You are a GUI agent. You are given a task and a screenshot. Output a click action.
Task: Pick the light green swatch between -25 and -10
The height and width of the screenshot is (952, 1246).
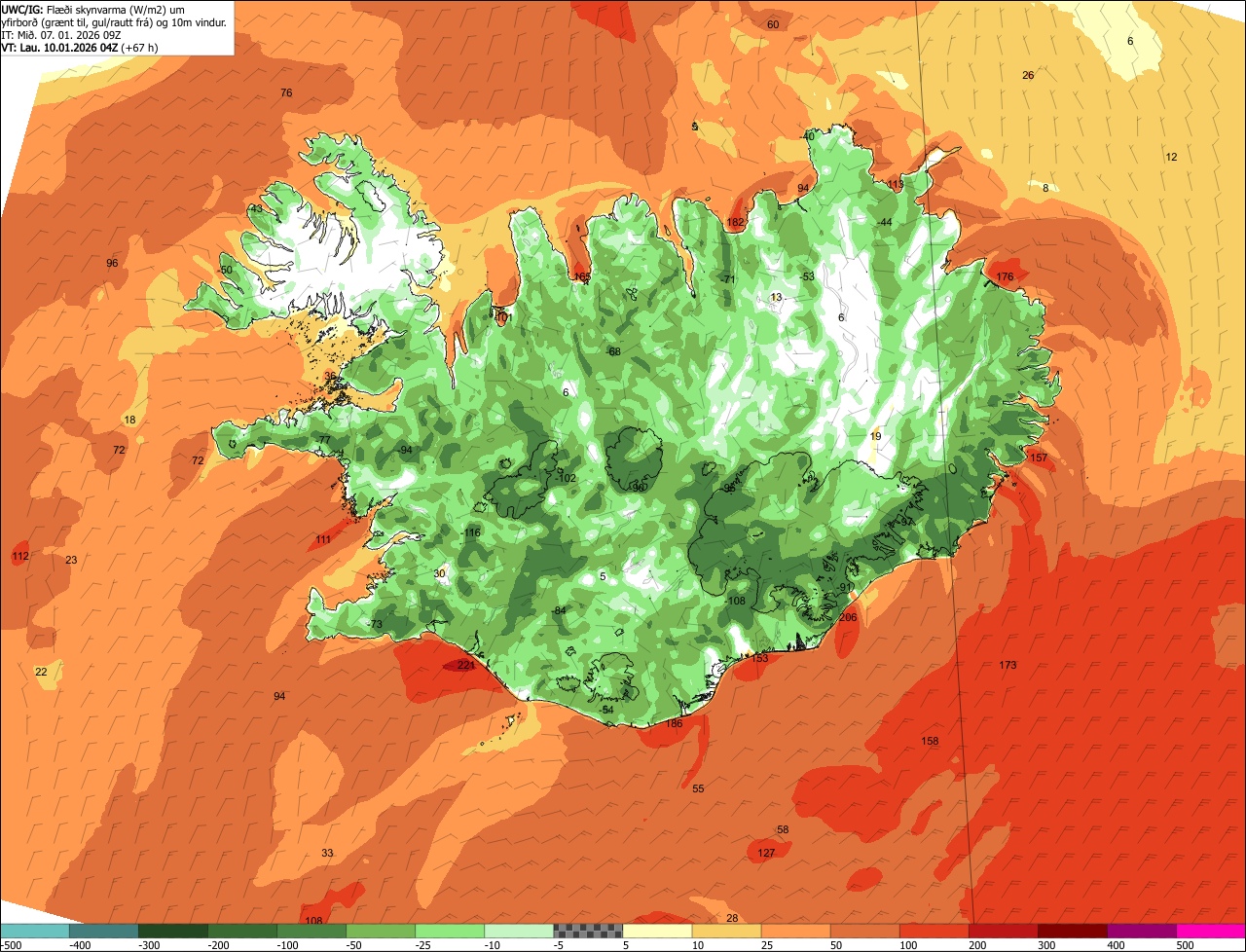click(x=450, y=931)
